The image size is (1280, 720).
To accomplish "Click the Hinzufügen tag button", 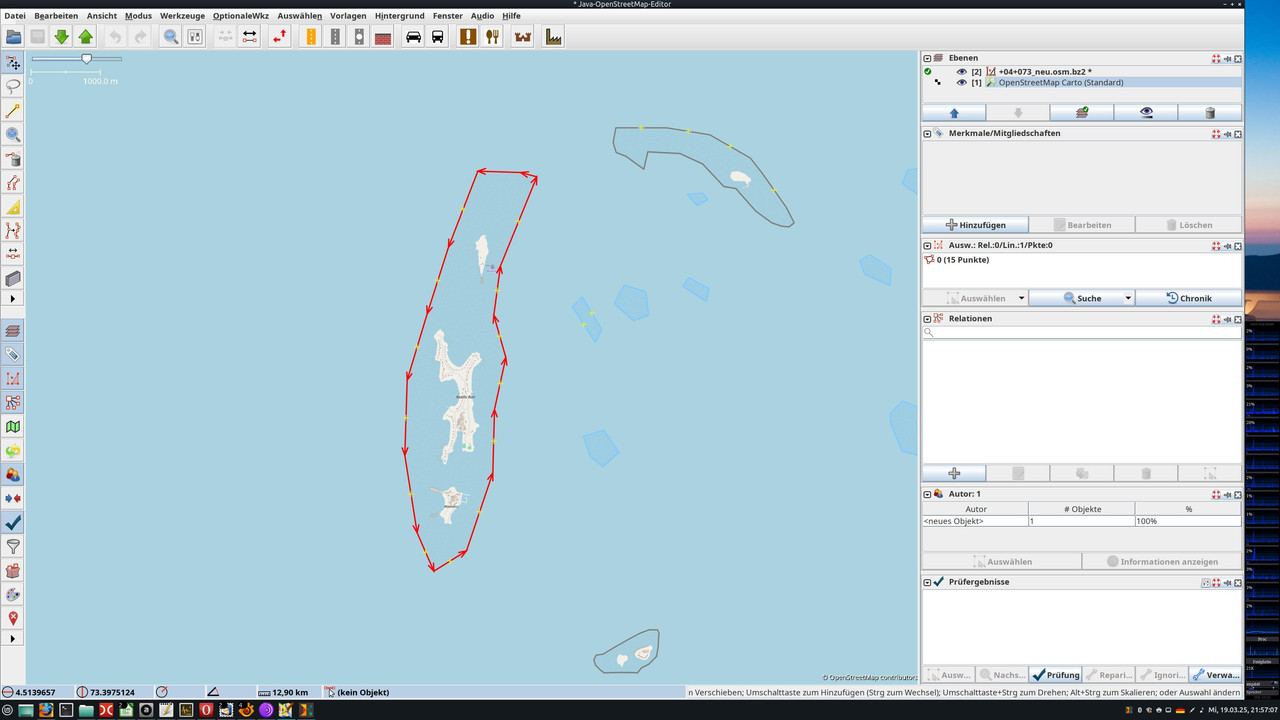I will point(974,225).
